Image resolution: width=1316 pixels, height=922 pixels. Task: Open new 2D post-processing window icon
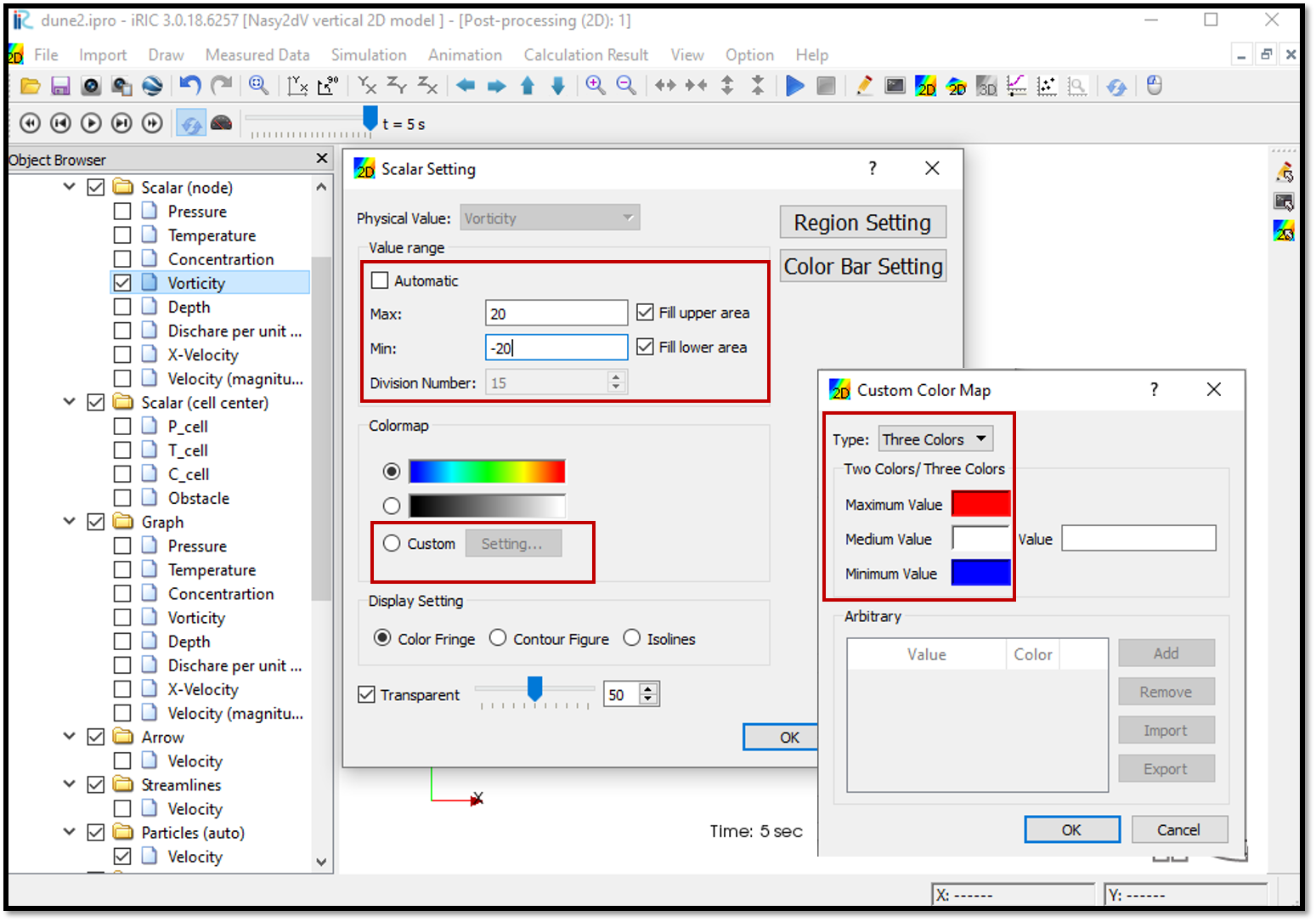(x=925, y=86)
